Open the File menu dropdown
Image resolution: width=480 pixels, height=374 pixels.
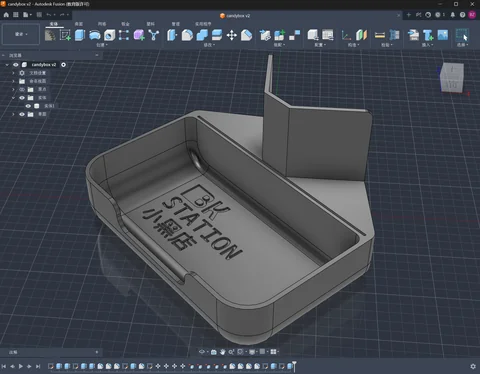click(x=27, y=15)
